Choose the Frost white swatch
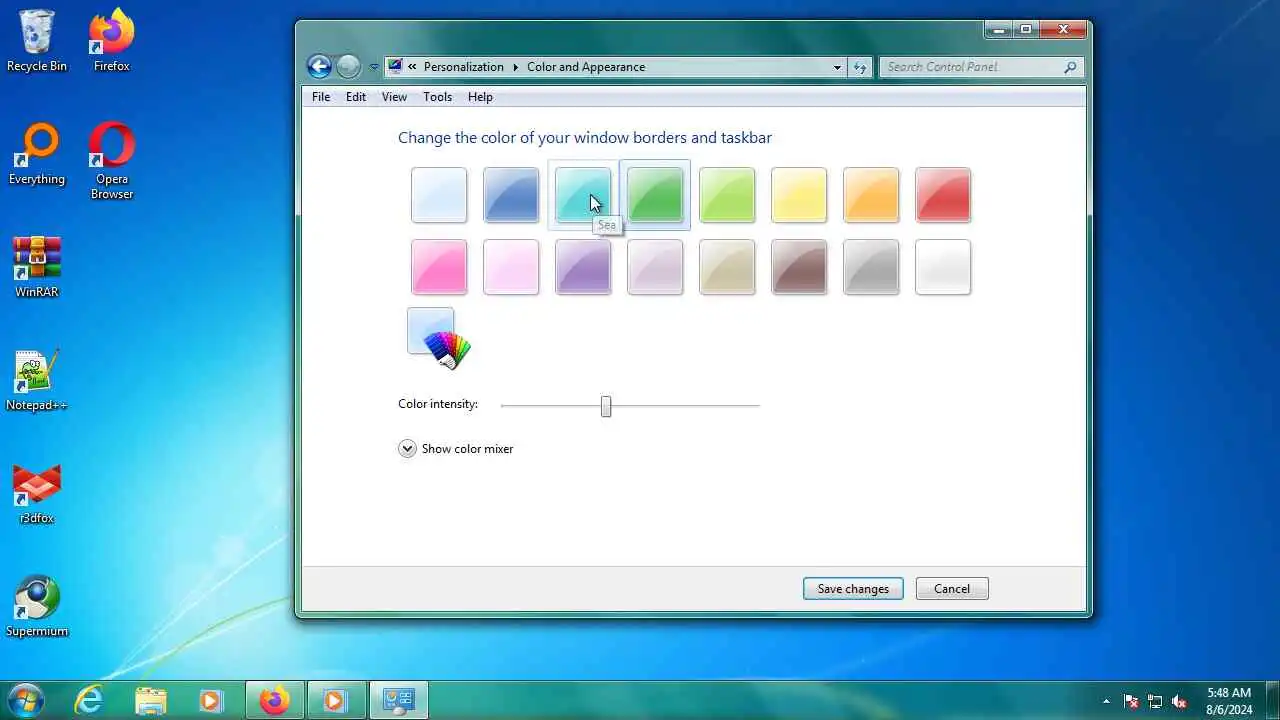Viewport: 1280px width, 720px height. tap(943, 267)
